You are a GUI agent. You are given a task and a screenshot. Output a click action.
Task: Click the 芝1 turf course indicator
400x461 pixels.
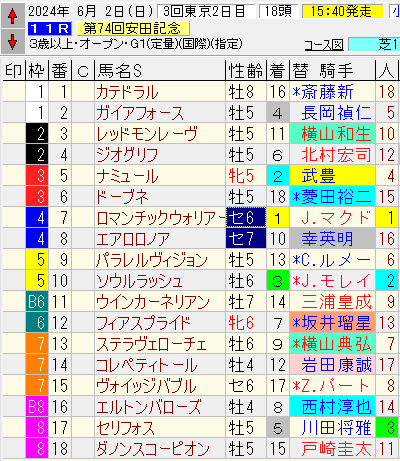point(373,45)
